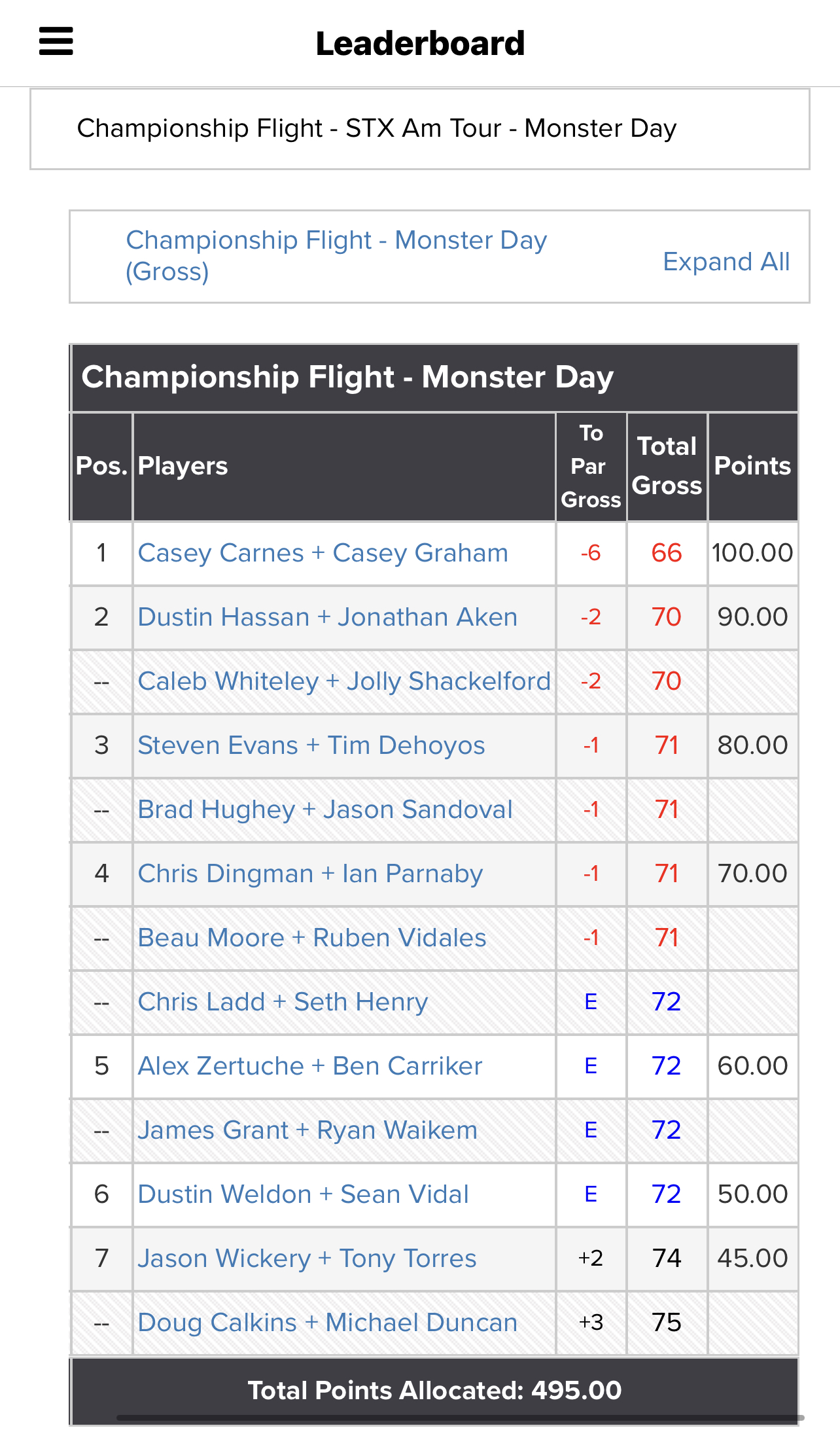Image resolution: width=840 pixels, height=1445 pixels.
Task: Open Casey Carnes + Casey Graham scorecard
Action: click(x=323, y=553)
